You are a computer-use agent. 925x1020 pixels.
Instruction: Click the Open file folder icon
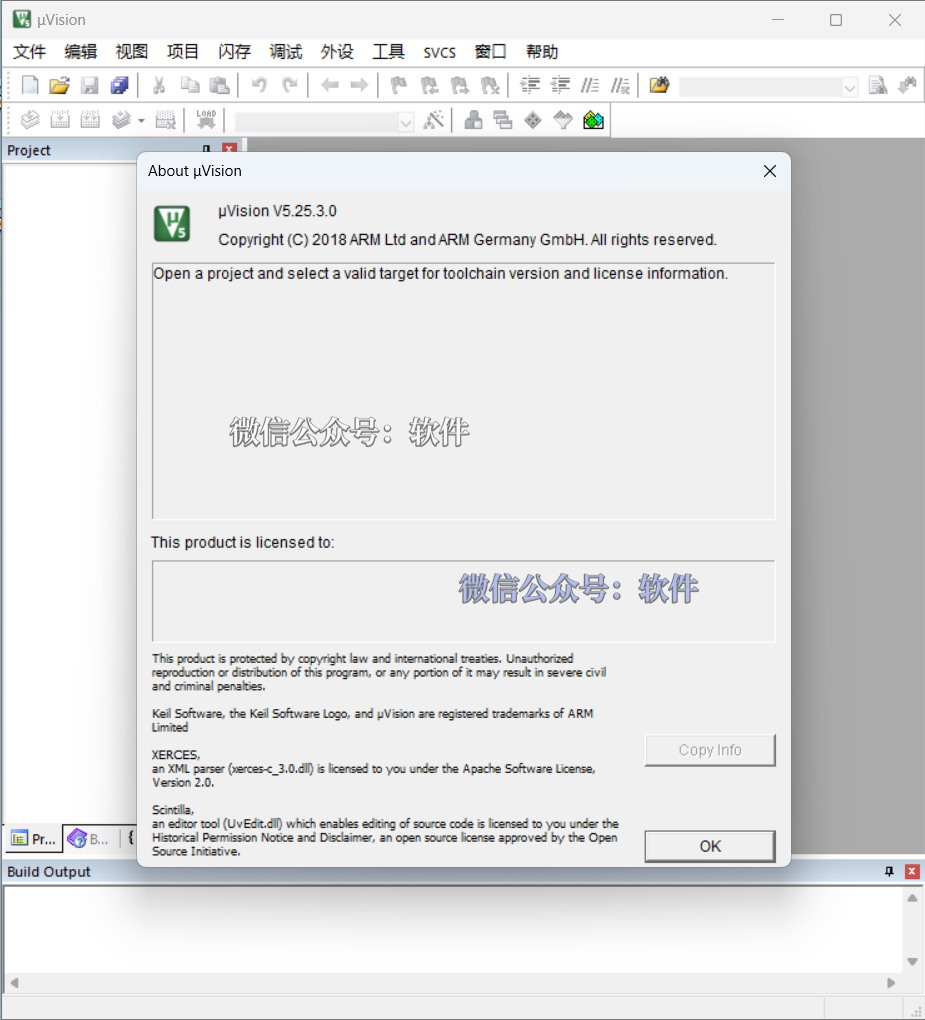[59, 85]
